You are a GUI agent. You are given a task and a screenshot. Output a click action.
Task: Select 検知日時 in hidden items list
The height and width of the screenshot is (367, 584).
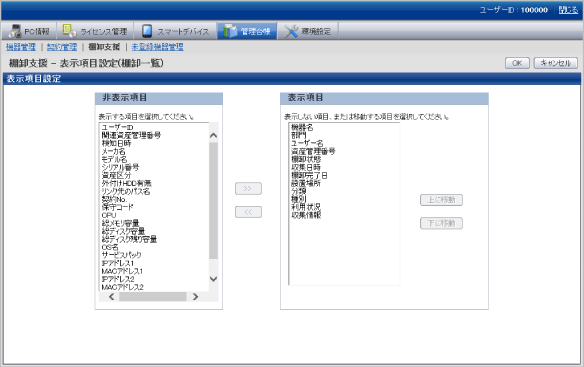point(116,143)
